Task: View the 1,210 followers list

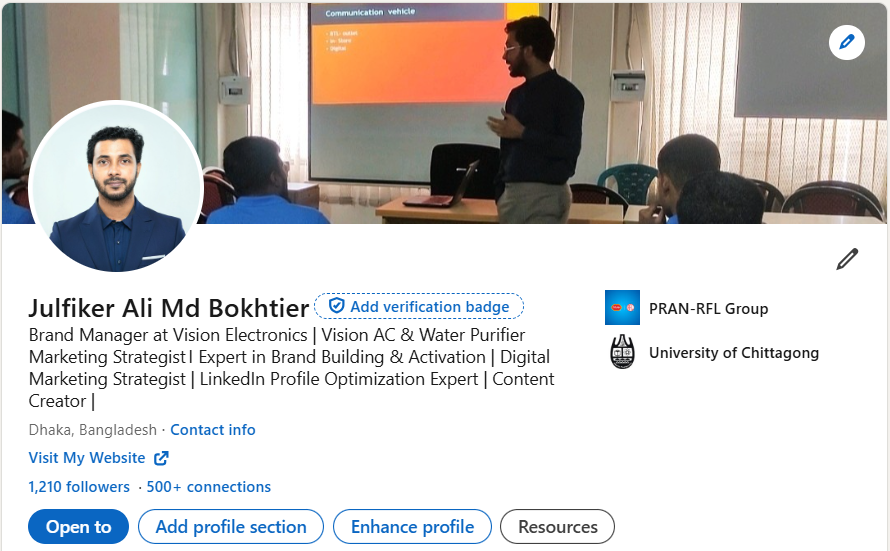Action: pyautogui.click(x=79, y=487)
